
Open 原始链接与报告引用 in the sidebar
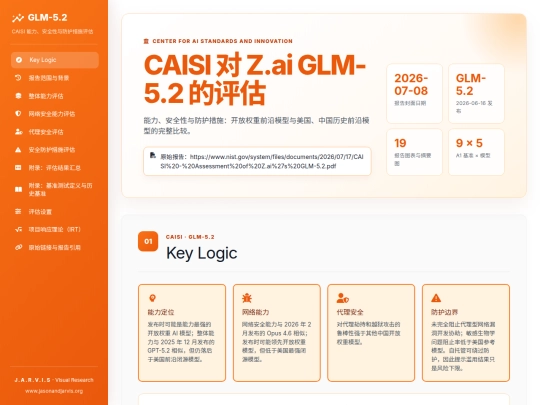55,247
